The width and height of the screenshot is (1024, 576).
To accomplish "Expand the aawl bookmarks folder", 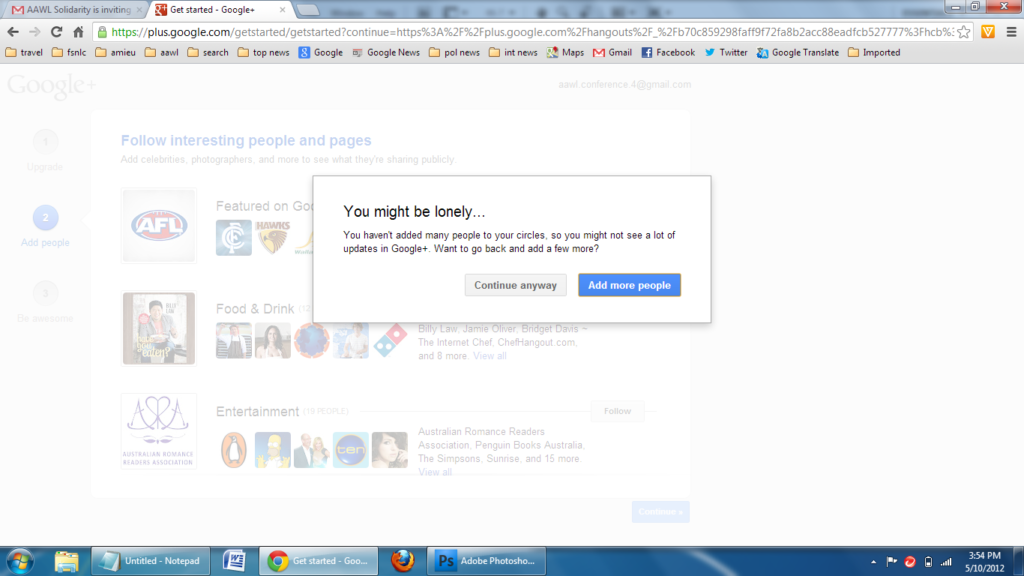I will coord(162,52).
